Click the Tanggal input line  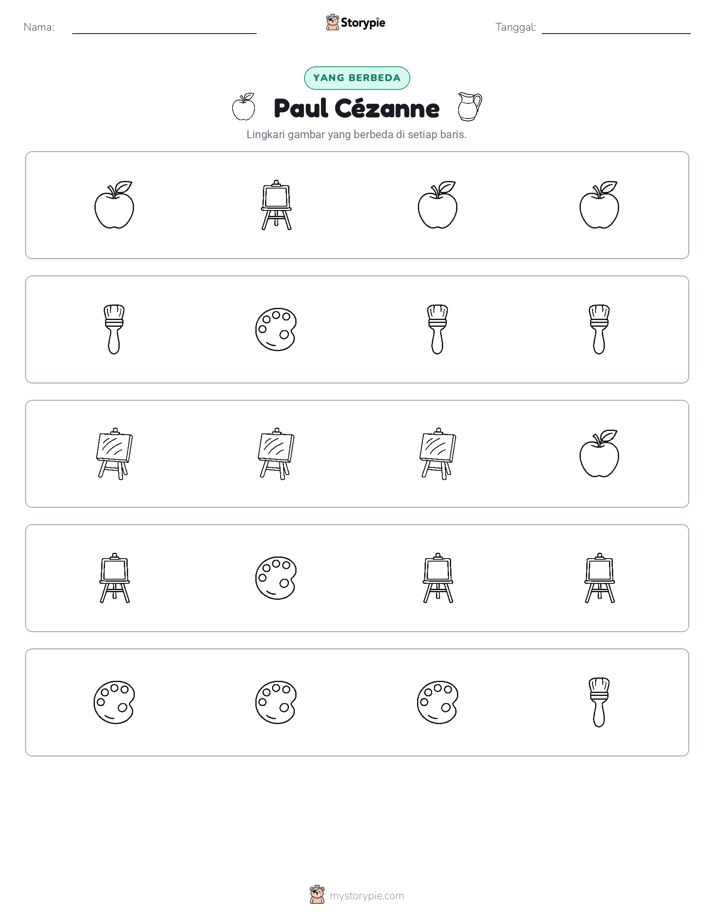[x=616, y=29]
